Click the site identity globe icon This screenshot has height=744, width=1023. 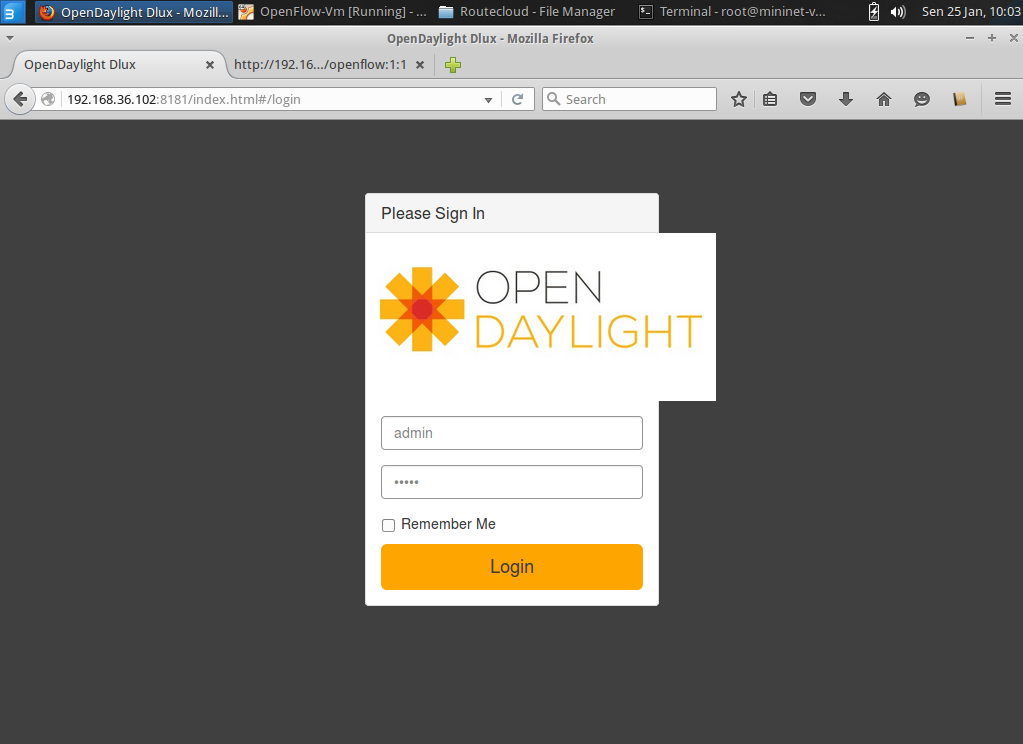48,99
